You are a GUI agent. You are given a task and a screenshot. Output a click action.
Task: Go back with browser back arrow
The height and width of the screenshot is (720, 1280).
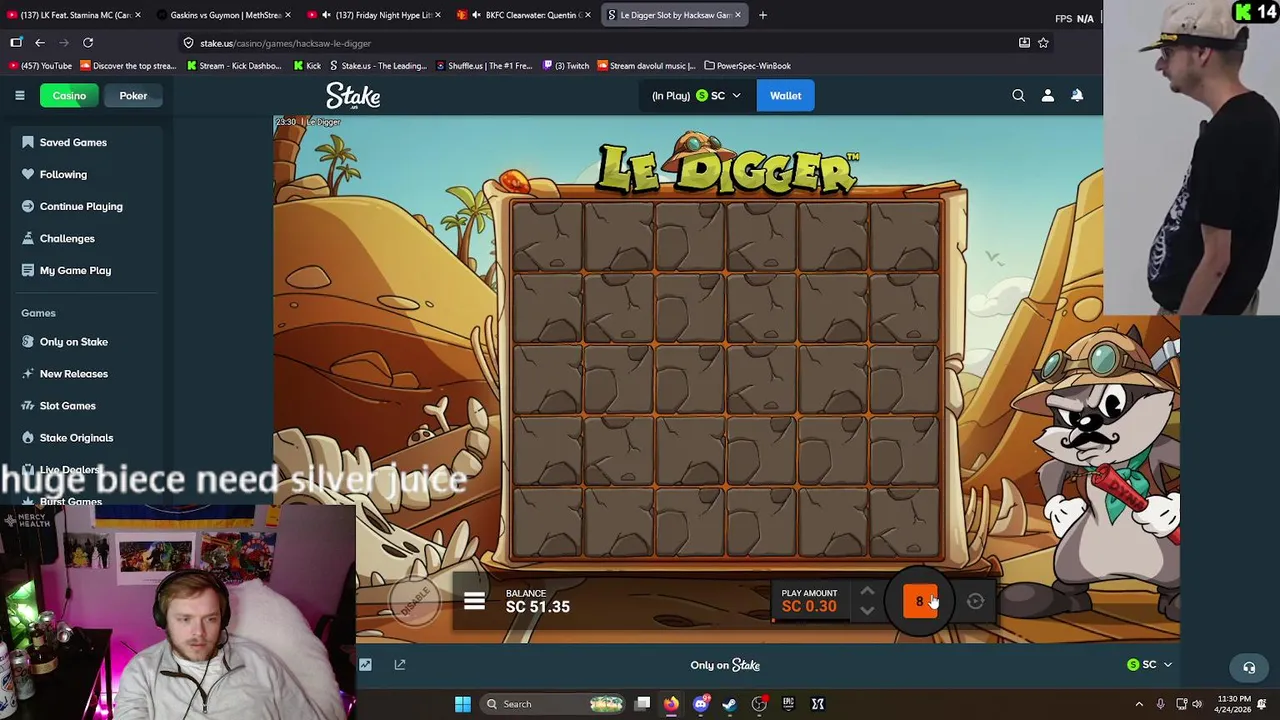(40, 43)
